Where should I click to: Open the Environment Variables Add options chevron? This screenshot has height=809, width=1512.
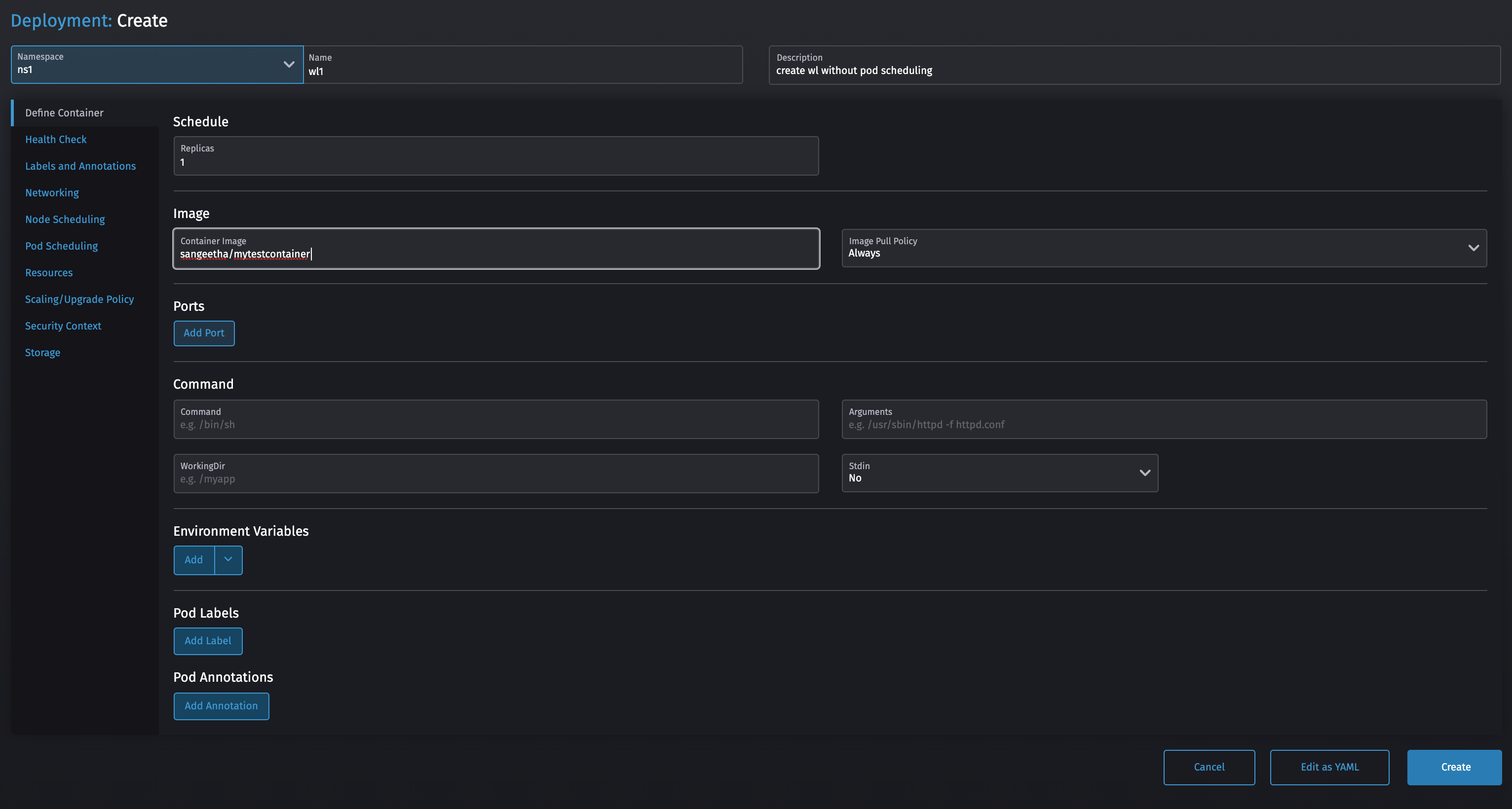[228, 560]
